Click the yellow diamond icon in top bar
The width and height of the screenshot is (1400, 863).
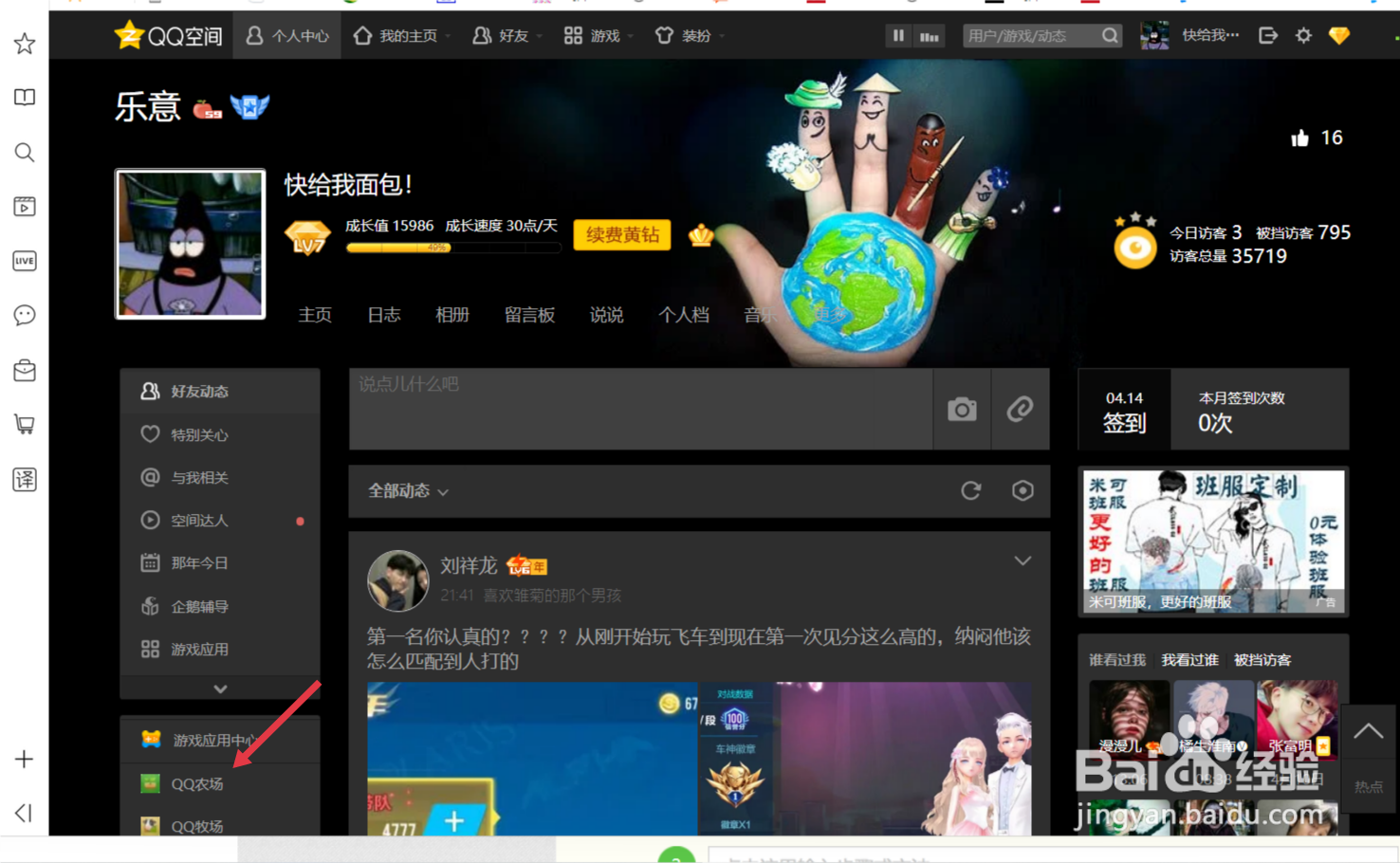click(1339, 36)
